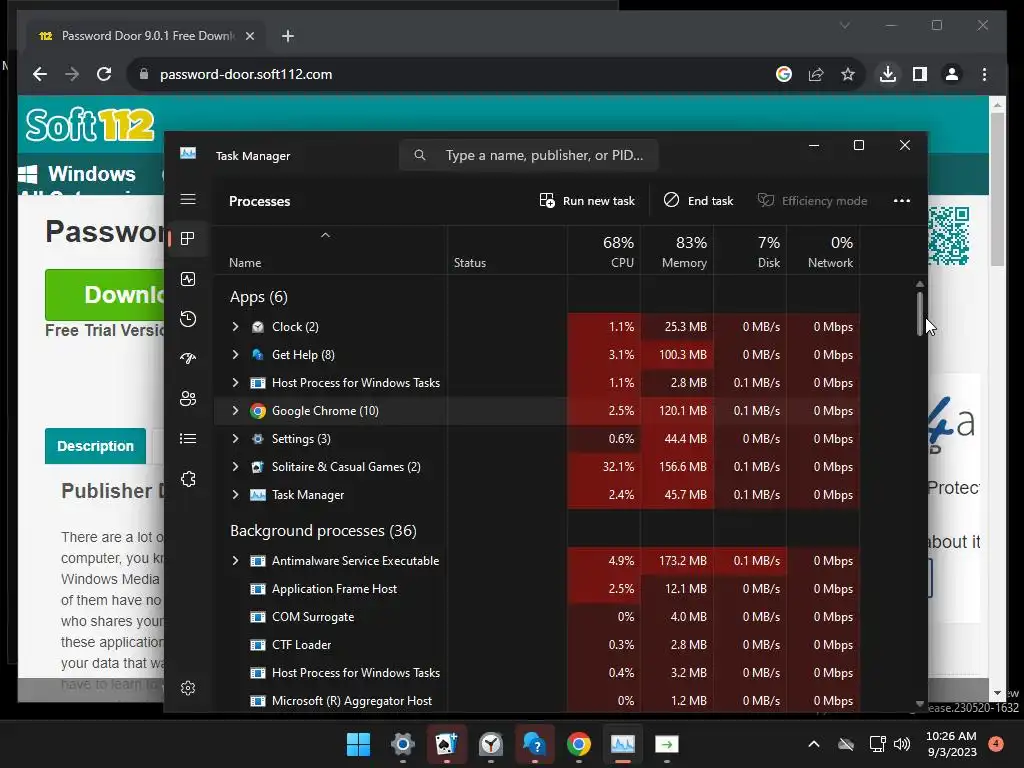This screenshot has width=1024, height=768.
Task: Open App history icon in sidebar
Action: 188,319
